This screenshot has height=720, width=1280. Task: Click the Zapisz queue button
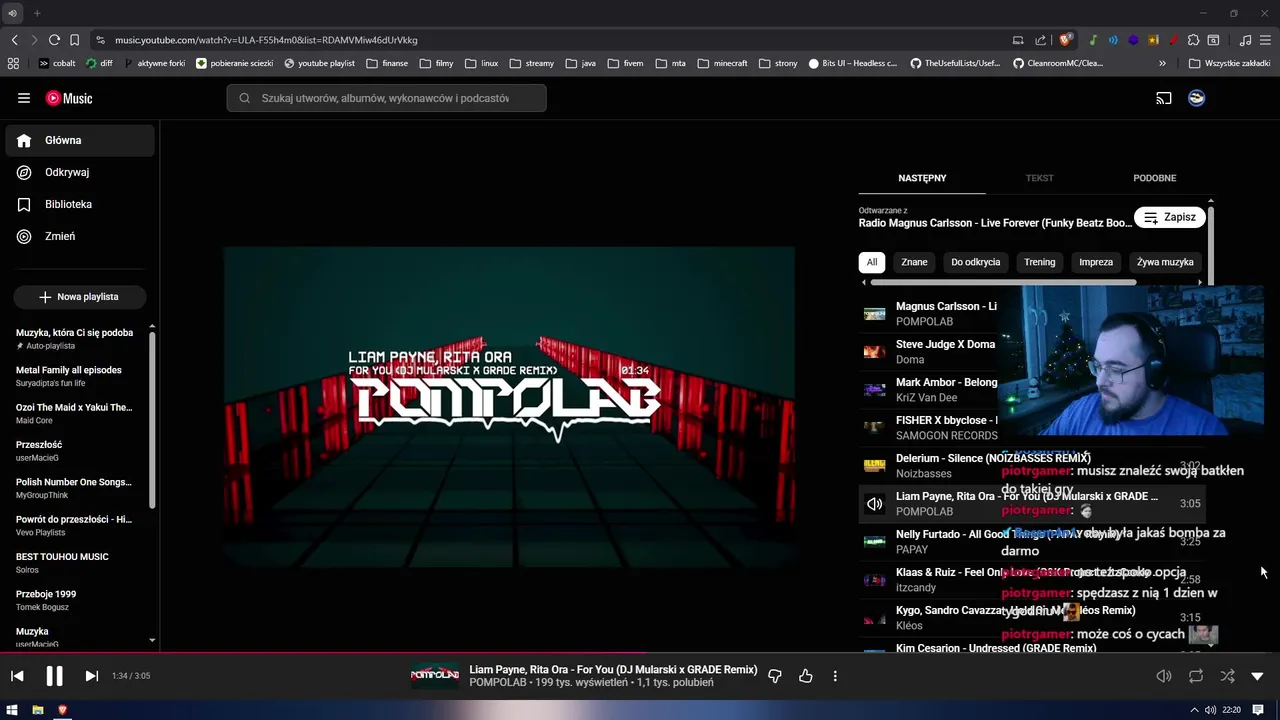click(x=1170, y=217)
